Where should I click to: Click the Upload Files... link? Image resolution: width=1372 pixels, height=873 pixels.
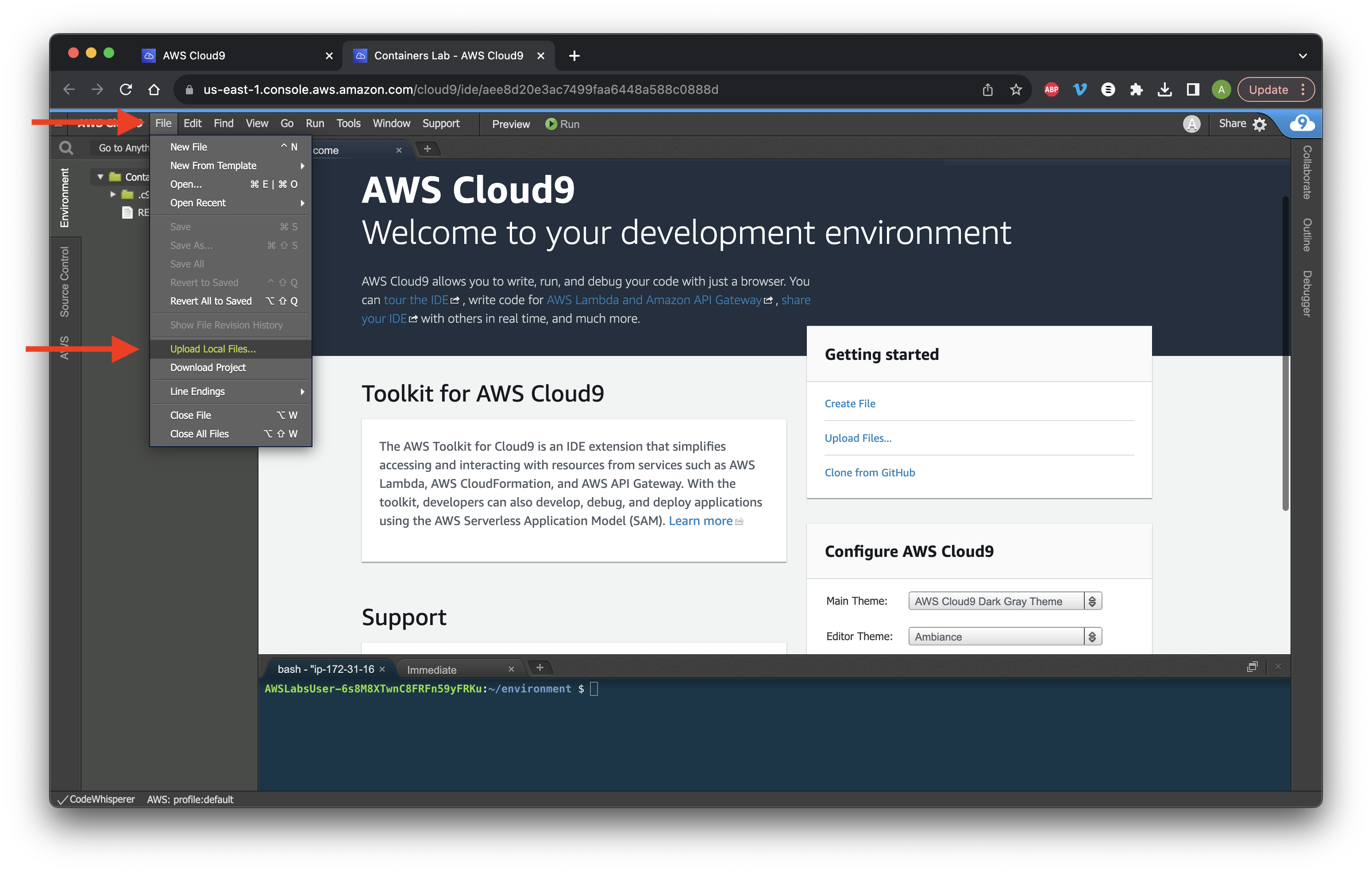(x=858, y=438)
